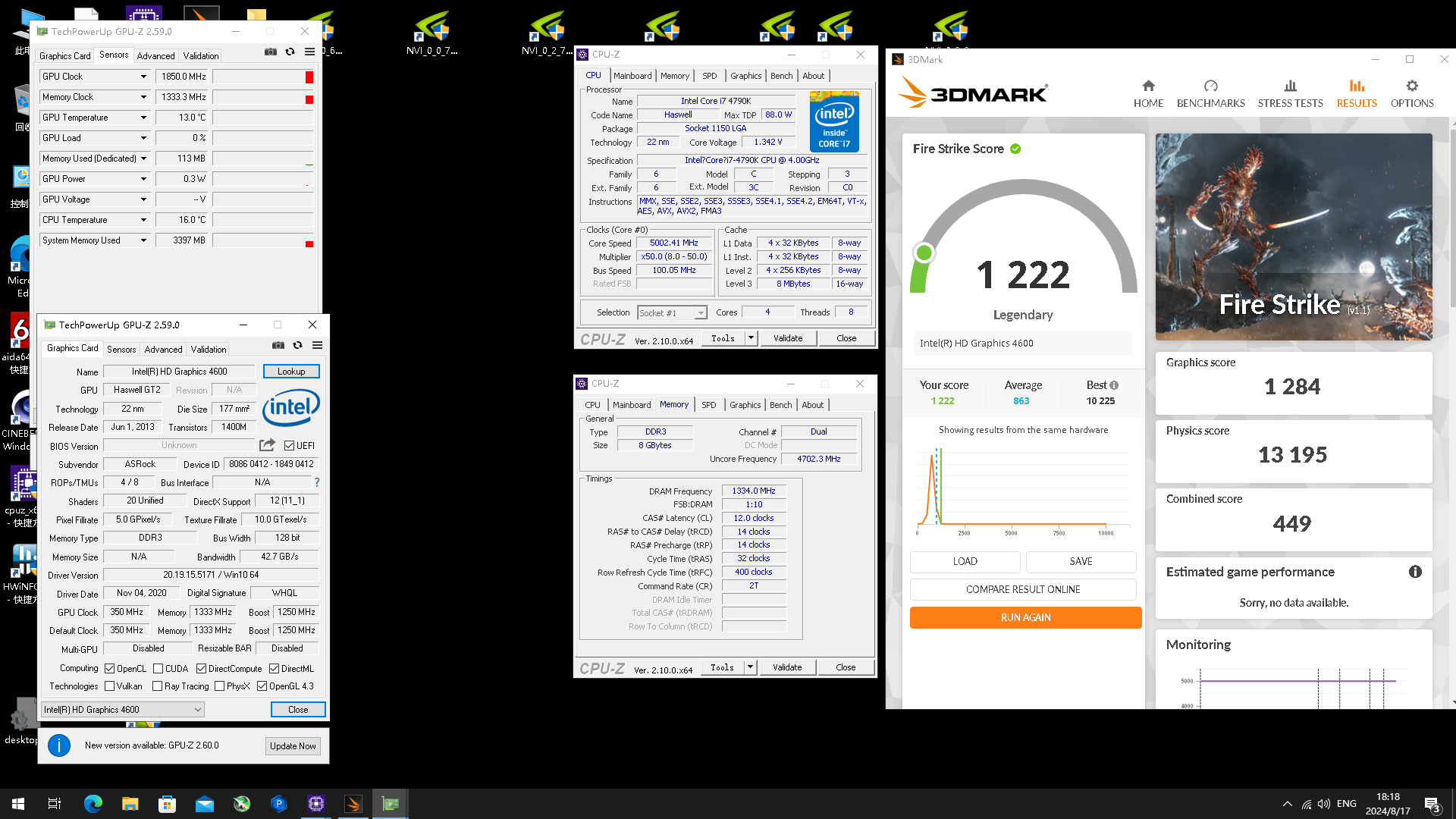Toggle the OpenCL checkbox
This screenshot has width=1456, height=819.
(110, 668)
